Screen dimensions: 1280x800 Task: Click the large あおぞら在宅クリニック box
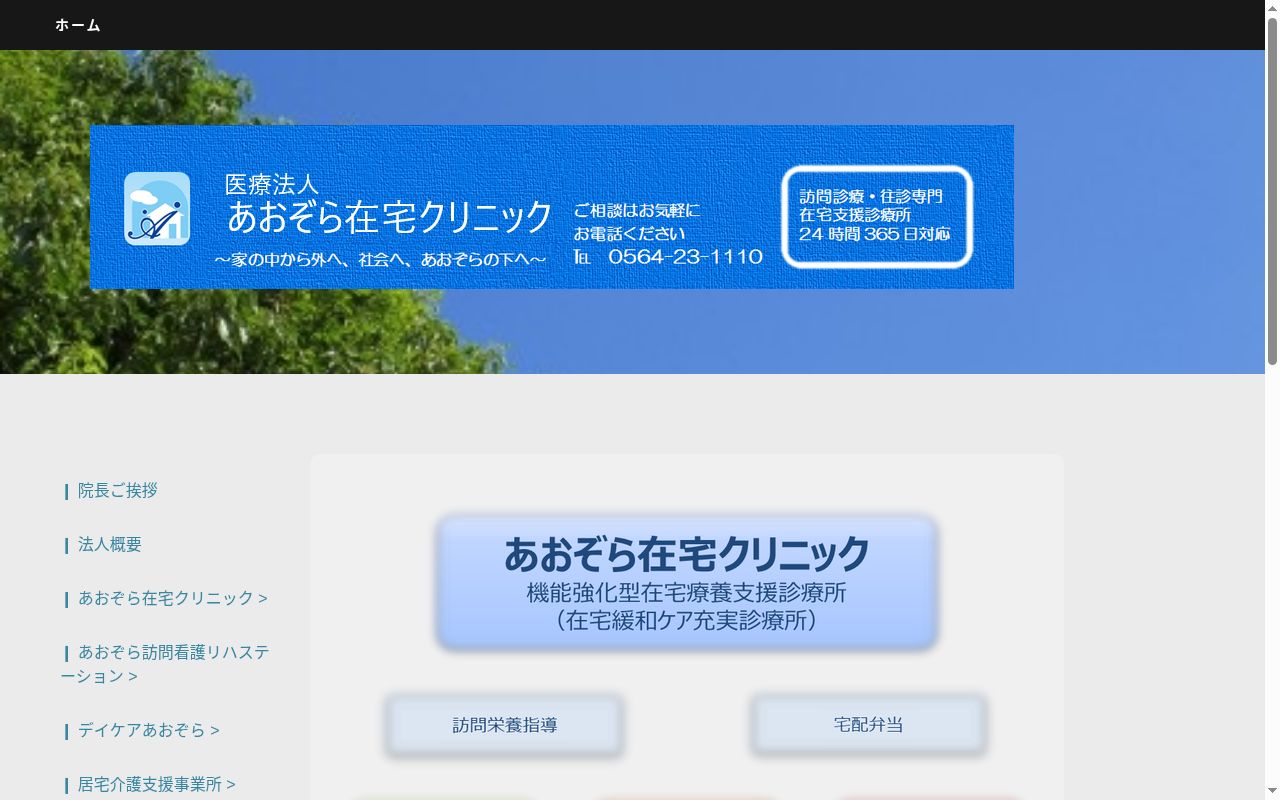(x=687, y=583)
